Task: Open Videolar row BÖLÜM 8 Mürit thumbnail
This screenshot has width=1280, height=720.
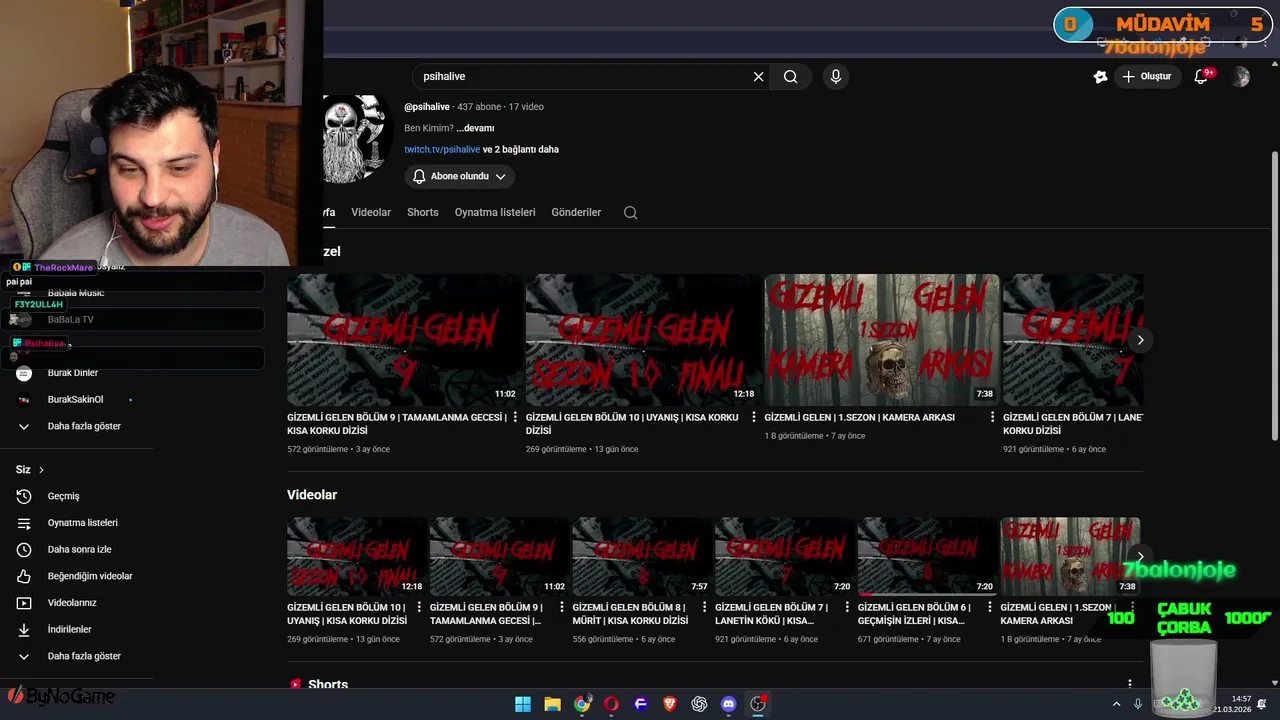Action: click(641, 556)
